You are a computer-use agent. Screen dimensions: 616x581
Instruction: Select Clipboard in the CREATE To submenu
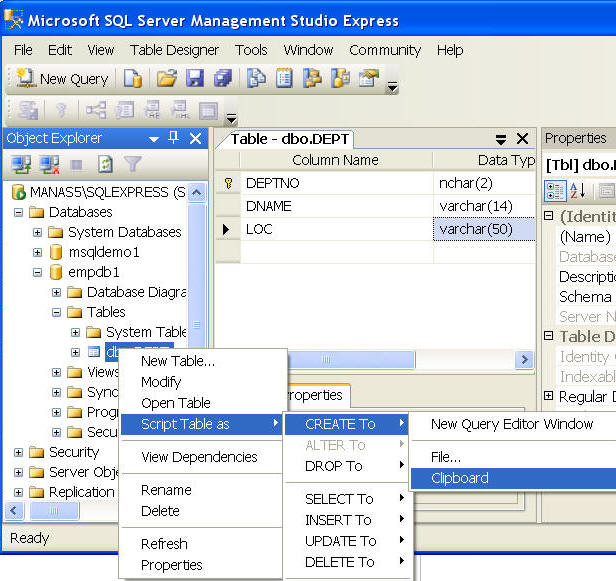513,478
